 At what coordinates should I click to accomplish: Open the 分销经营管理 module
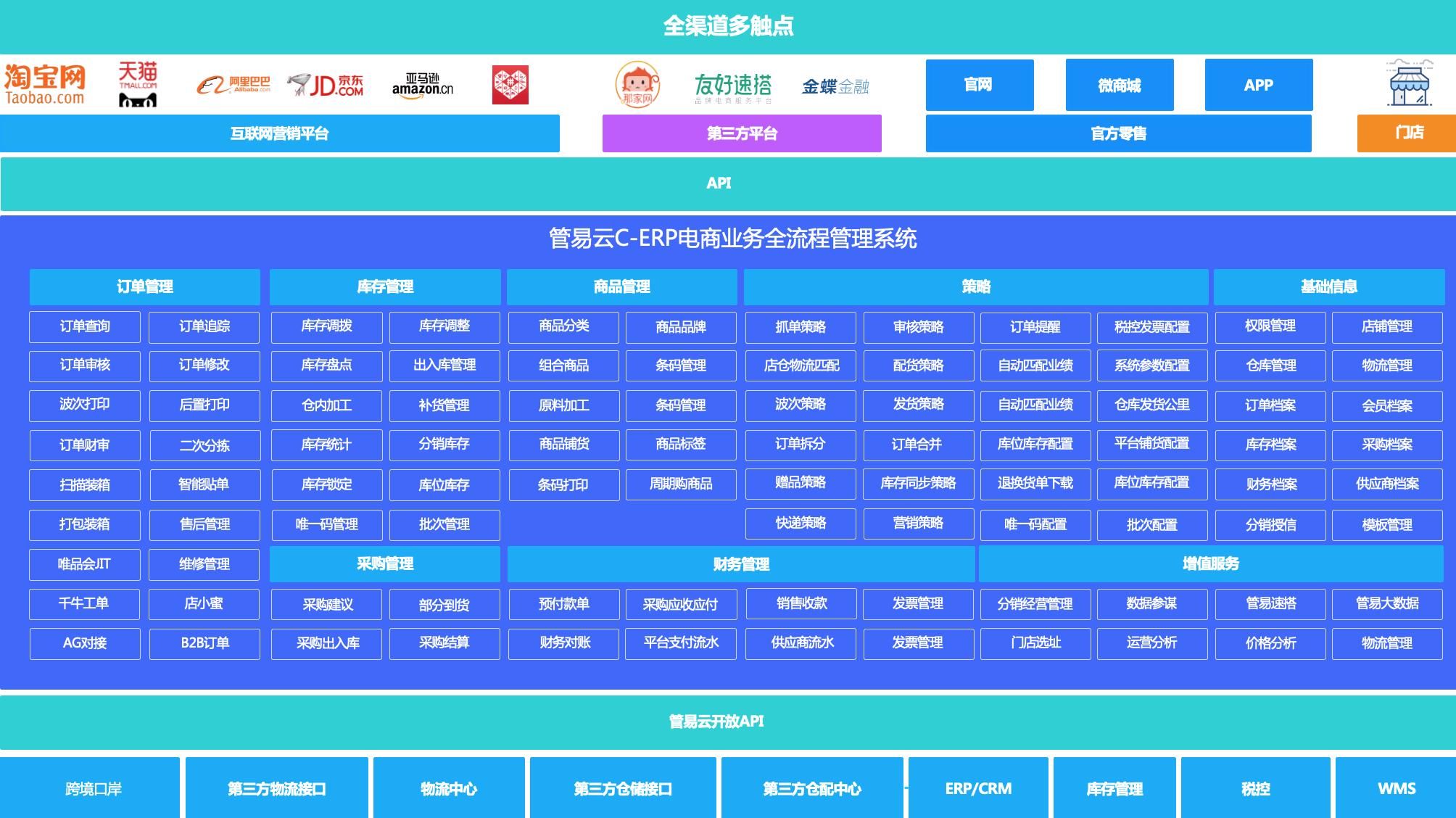(1035, 604)
